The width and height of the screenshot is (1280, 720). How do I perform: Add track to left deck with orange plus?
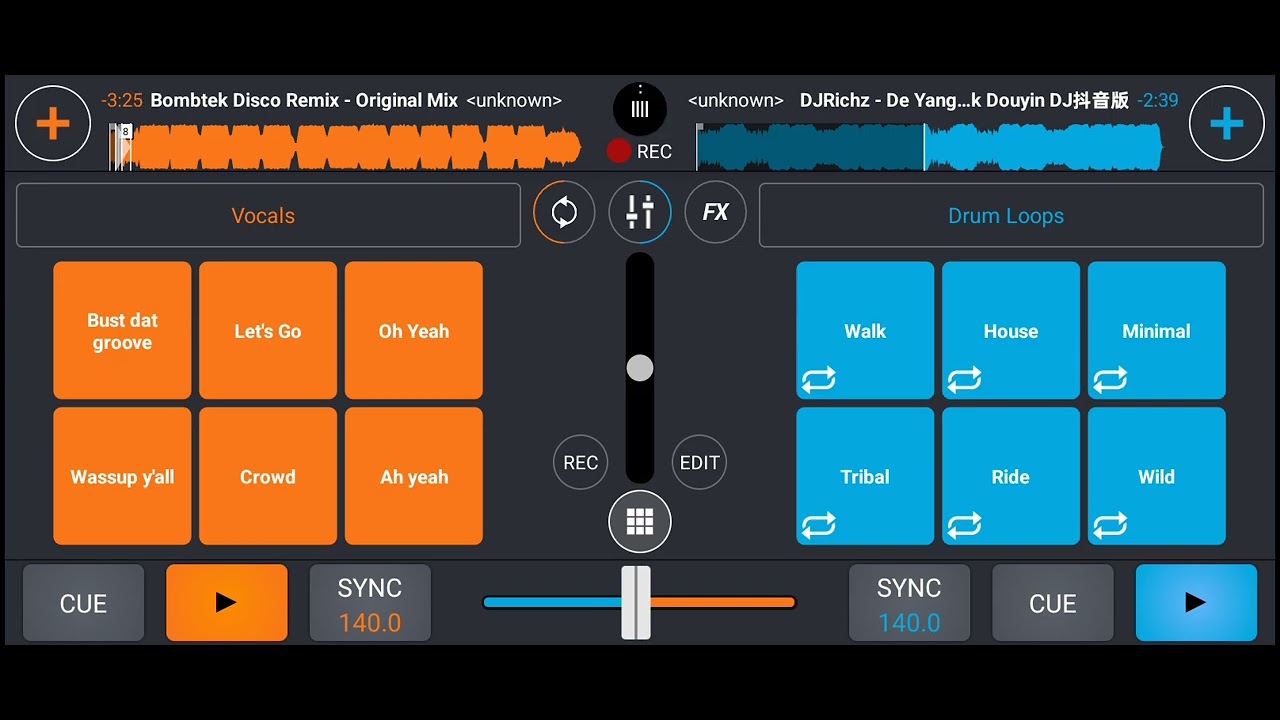point(53,124)
